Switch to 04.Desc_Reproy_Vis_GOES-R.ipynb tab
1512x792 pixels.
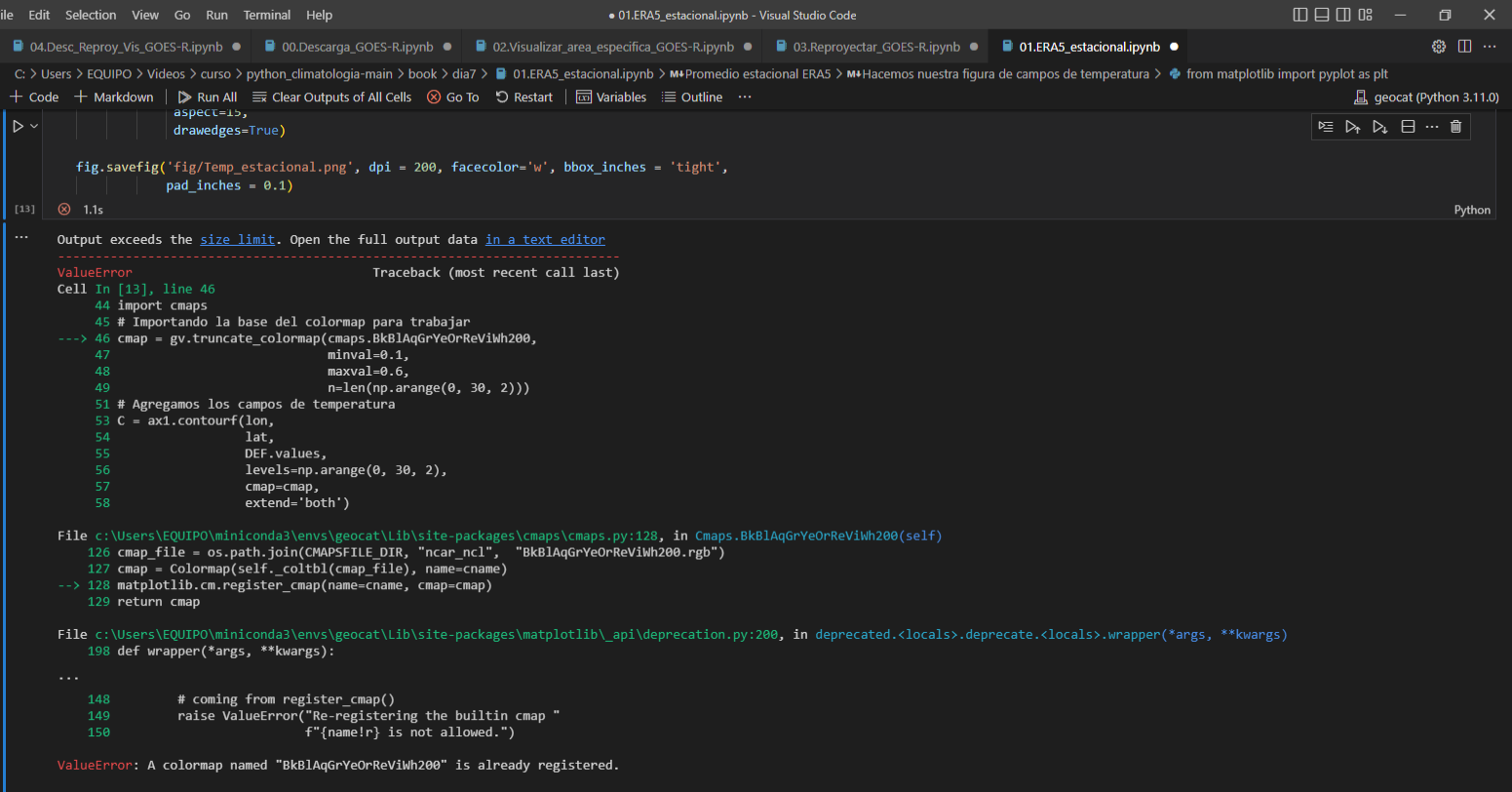(x=126, y=47)
